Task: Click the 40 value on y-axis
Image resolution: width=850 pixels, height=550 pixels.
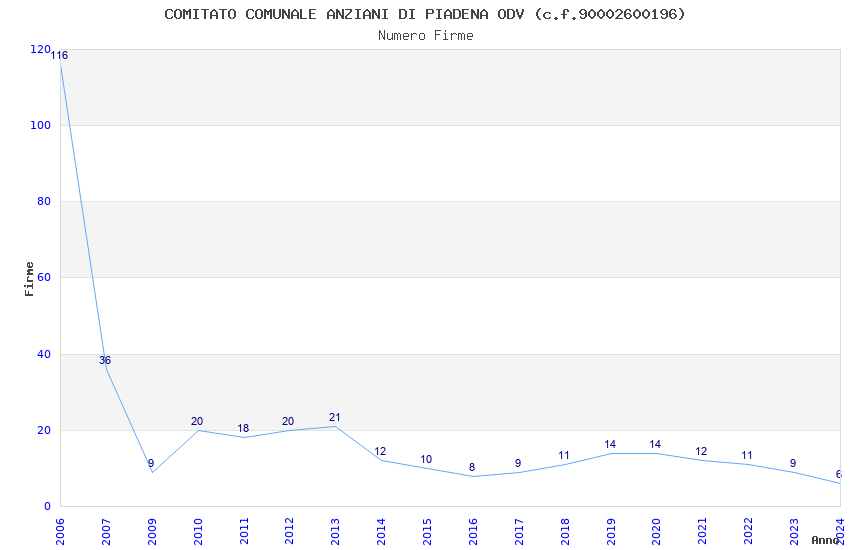Action: point(43,354)
